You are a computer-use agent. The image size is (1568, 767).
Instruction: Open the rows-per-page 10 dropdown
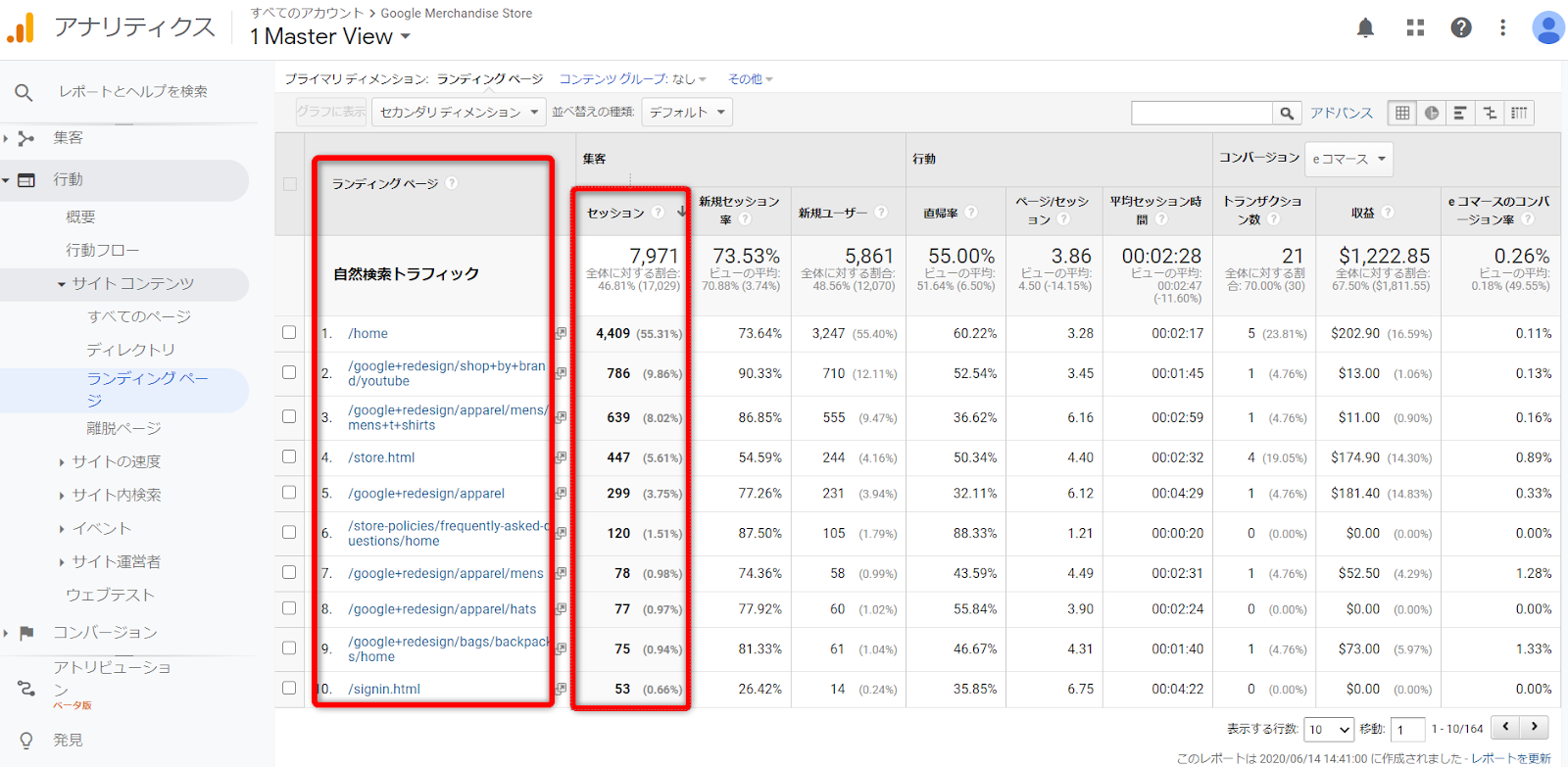pos(1330,730)
